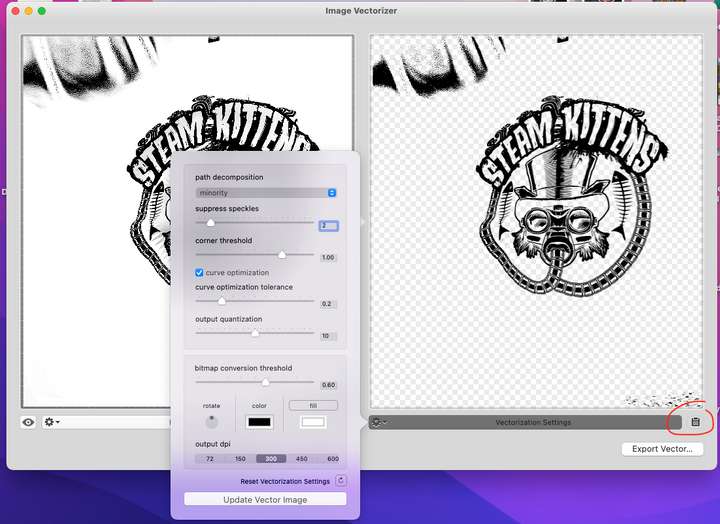Viewport: 720px width, 524px height.
Task: Click the corner threshold slider handle
Action: coord(282,254)
